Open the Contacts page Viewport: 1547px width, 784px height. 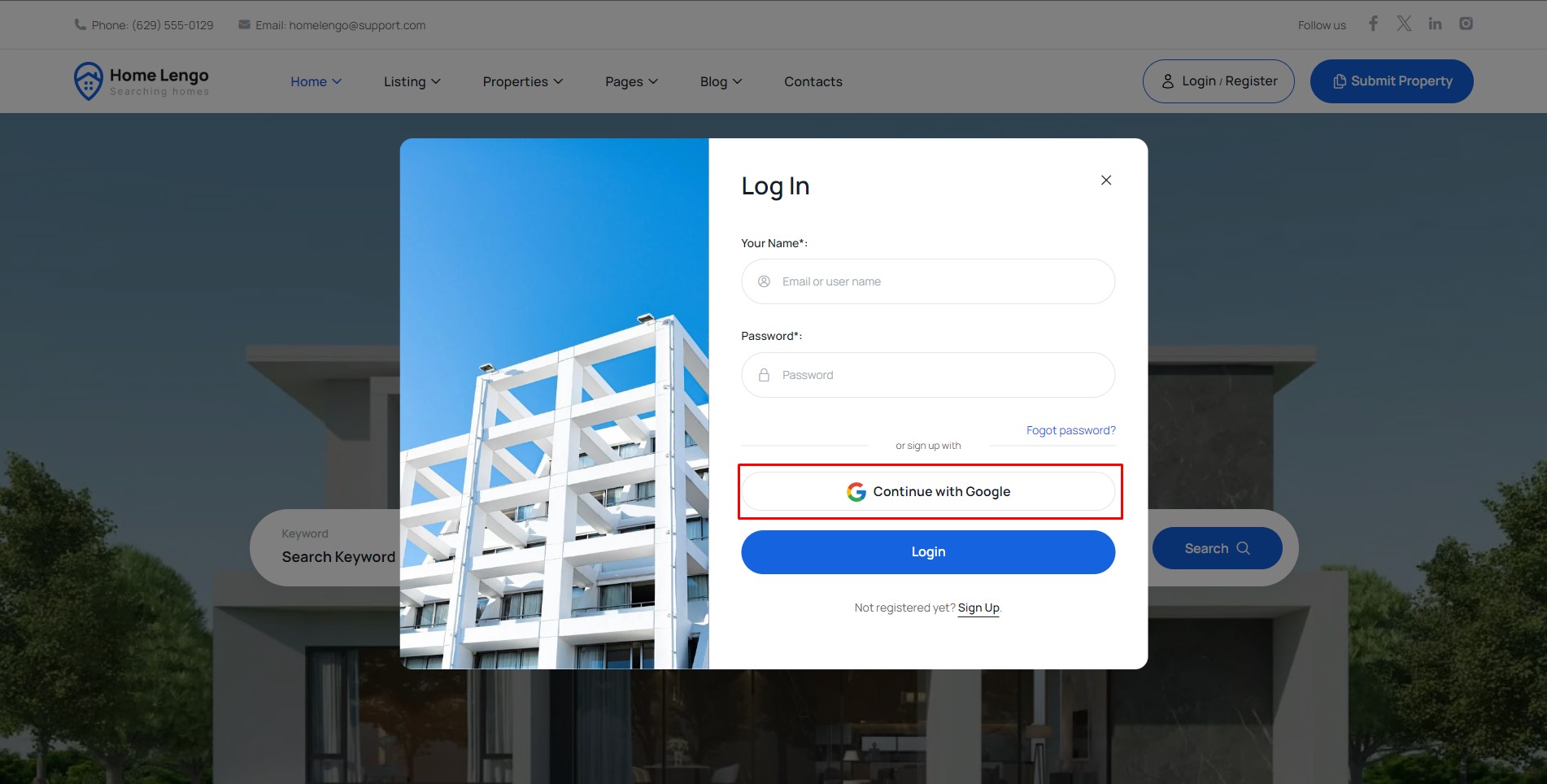(813, 81)
